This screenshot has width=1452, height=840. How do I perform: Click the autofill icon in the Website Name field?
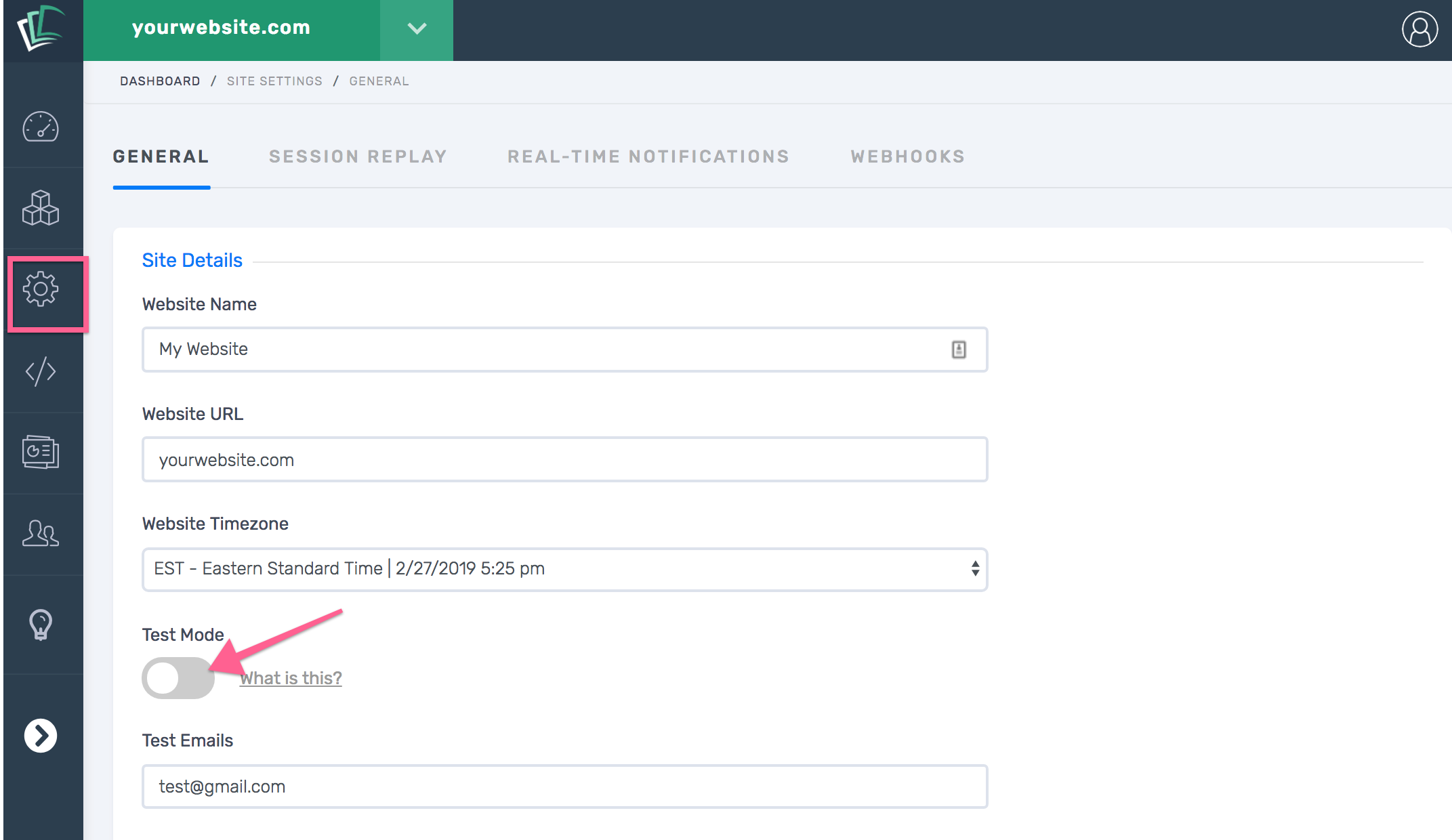[959, 350]
